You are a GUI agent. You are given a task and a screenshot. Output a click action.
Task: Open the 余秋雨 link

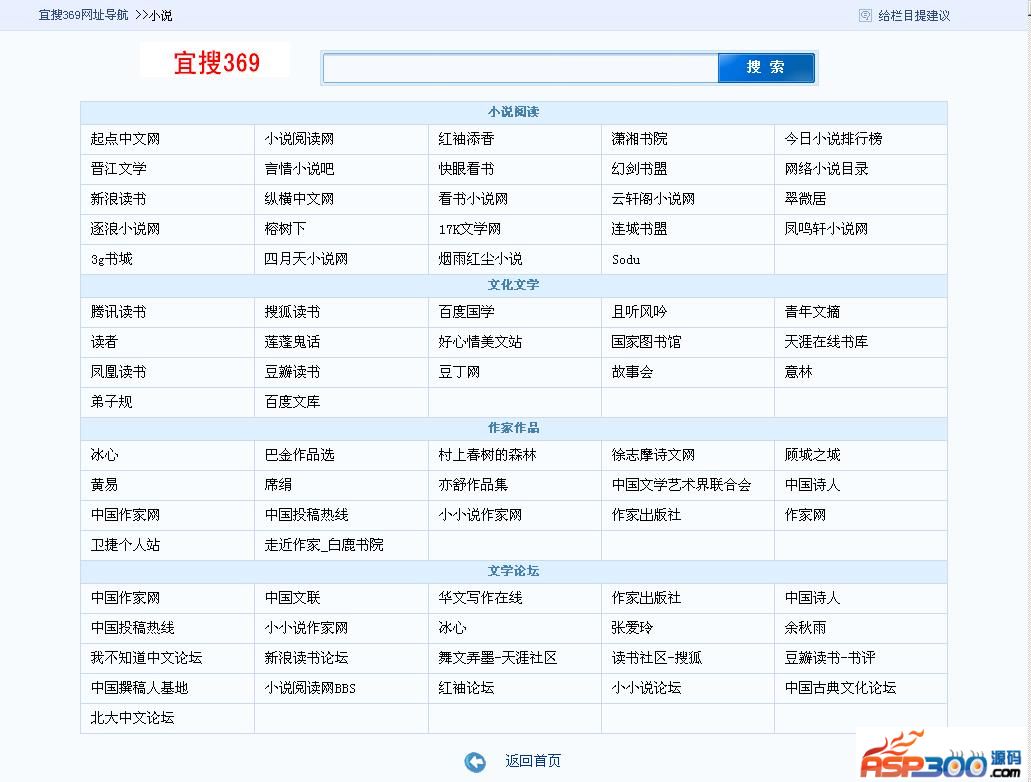805,627
